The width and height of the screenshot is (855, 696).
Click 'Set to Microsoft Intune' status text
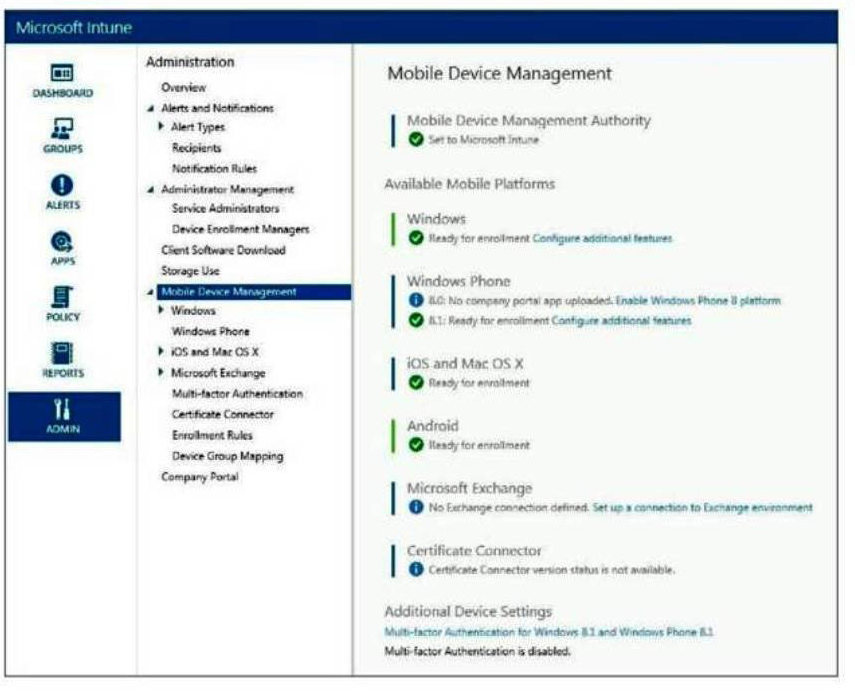coord(483,140)
